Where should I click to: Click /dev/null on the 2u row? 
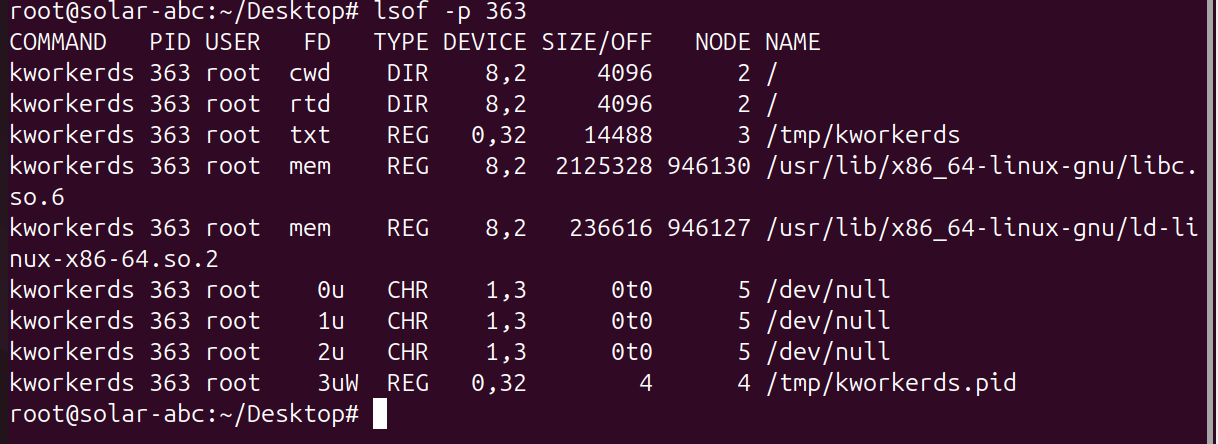click(x=828, y=353)
